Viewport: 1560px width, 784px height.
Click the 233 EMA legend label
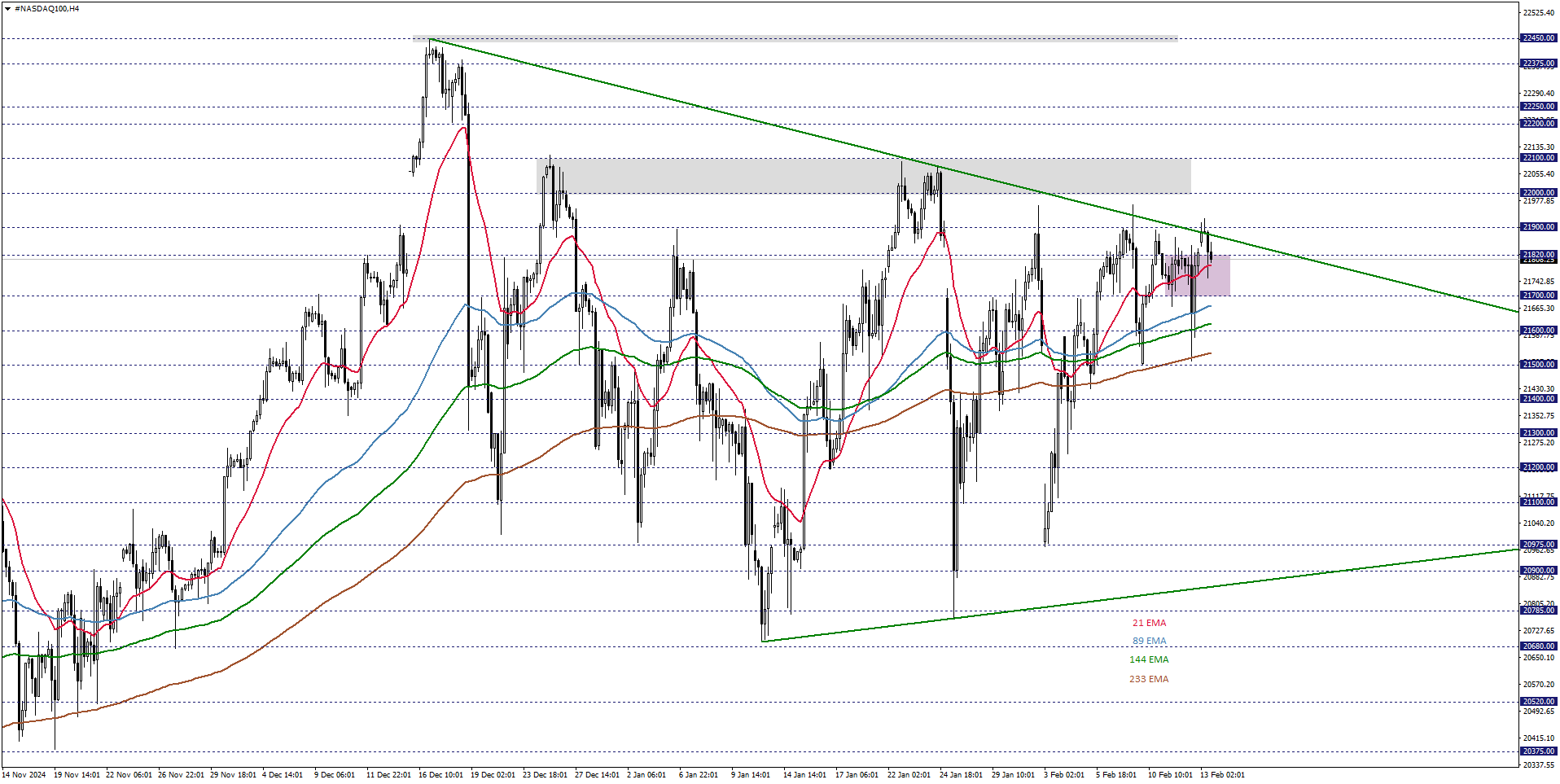pyautogui.click(x=1149, y=679)
